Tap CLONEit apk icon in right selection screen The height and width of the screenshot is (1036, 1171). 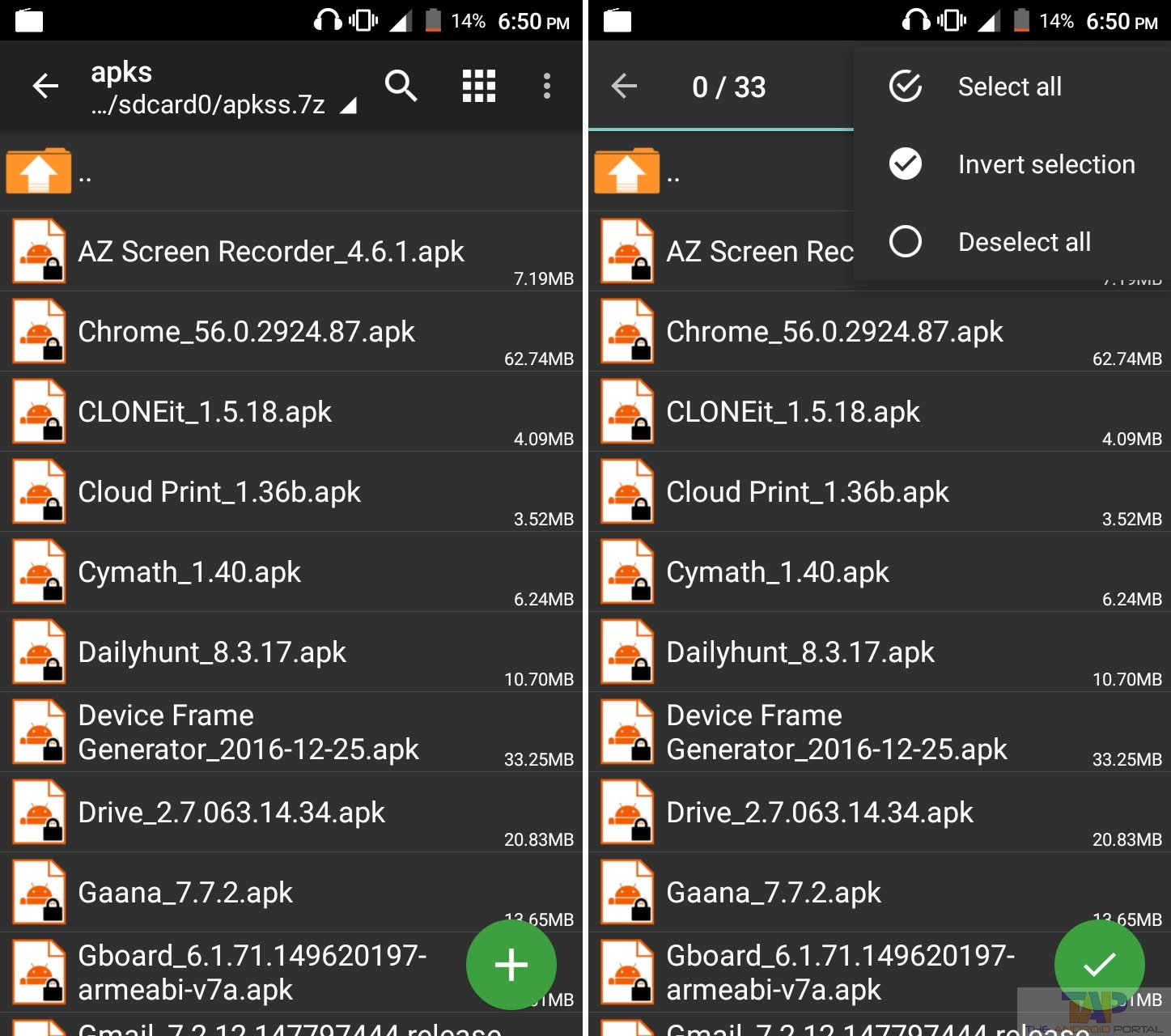[627, 411]
